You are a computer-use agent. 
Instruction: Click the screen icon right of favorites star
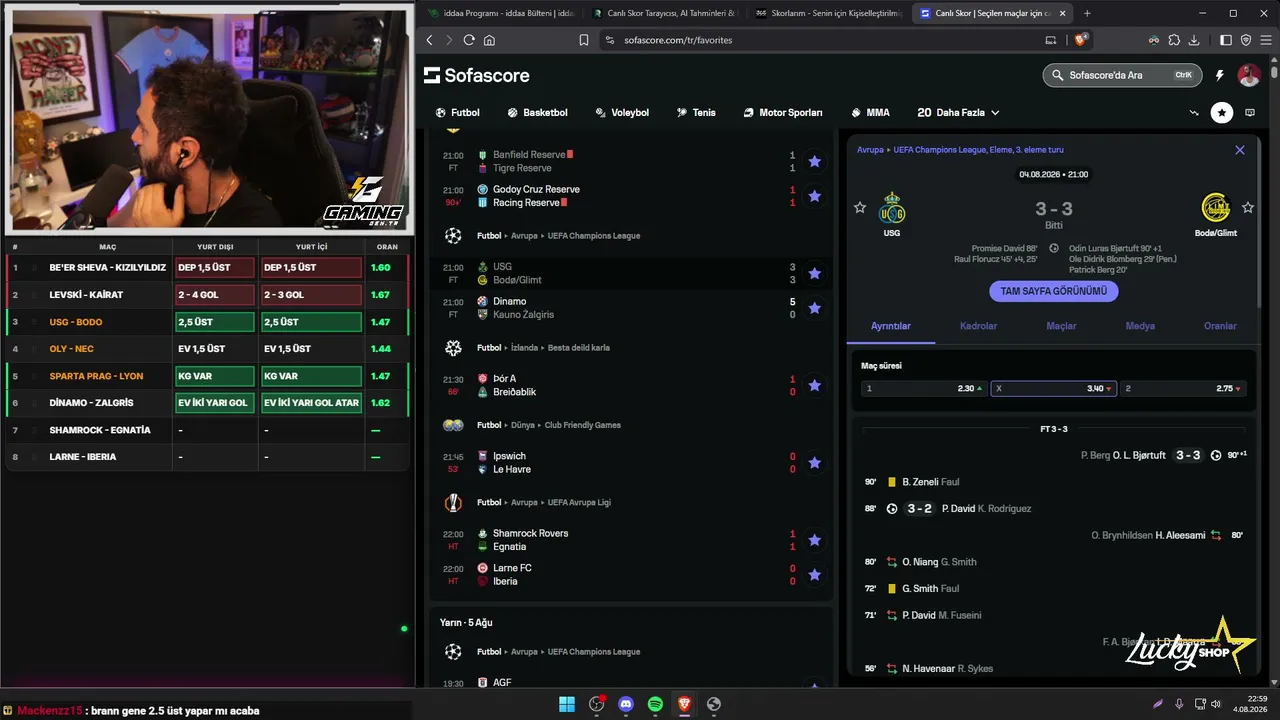1250,113
